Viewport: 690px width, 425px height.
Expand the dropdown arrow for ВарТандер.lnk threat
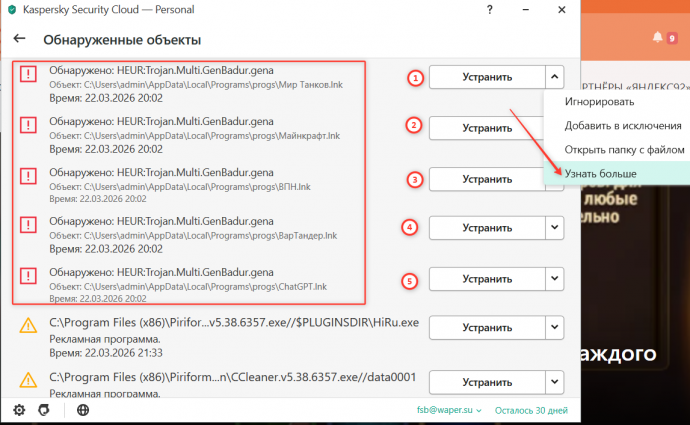(x=555, y=228)
